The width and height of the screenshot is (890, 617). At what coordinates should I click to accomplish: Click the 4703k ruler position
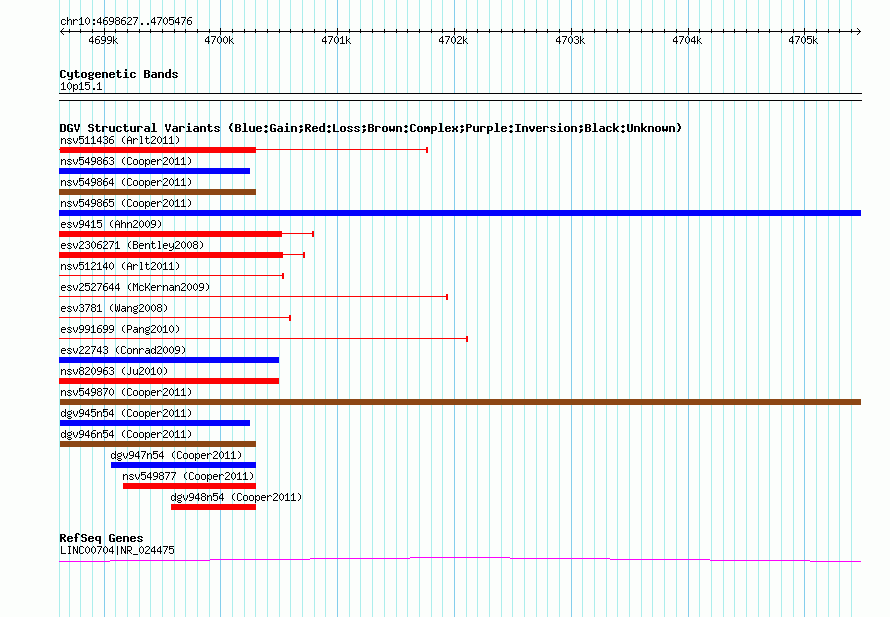[570, 40]
